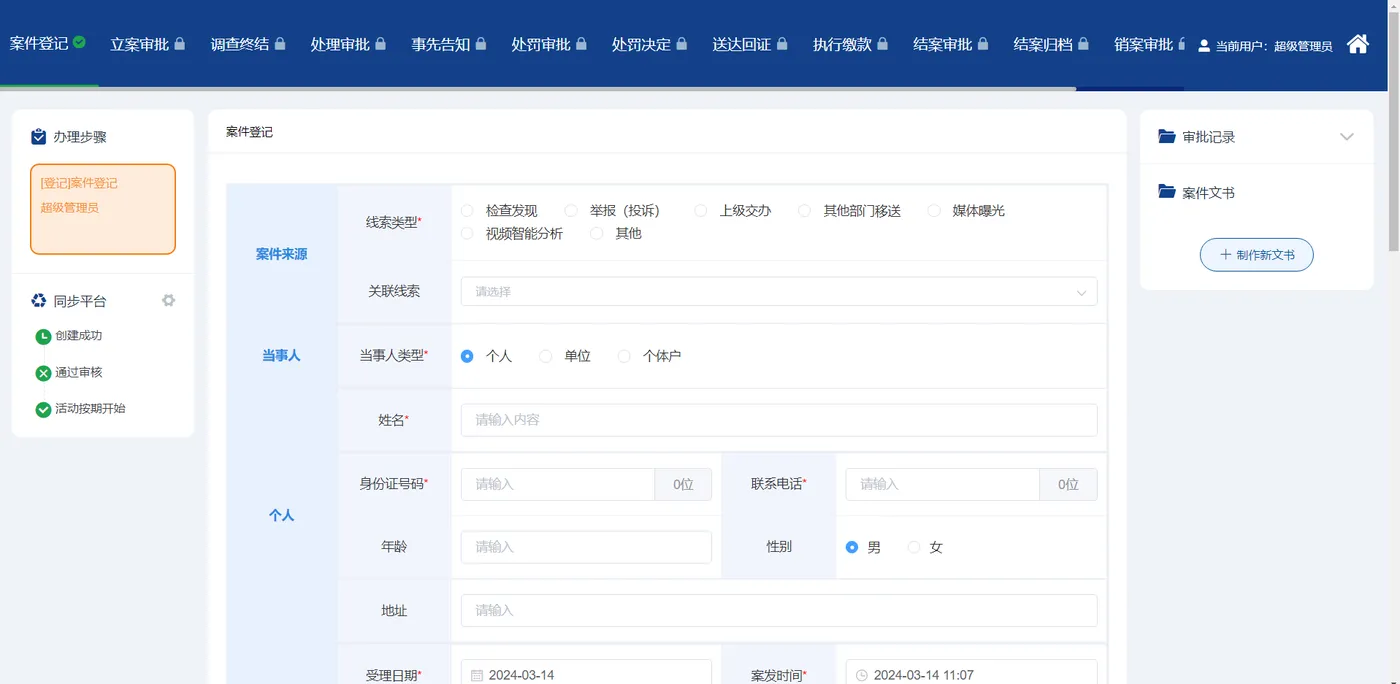
Task: Open the 案发时间 date-time picker
Action: [970, 674]
